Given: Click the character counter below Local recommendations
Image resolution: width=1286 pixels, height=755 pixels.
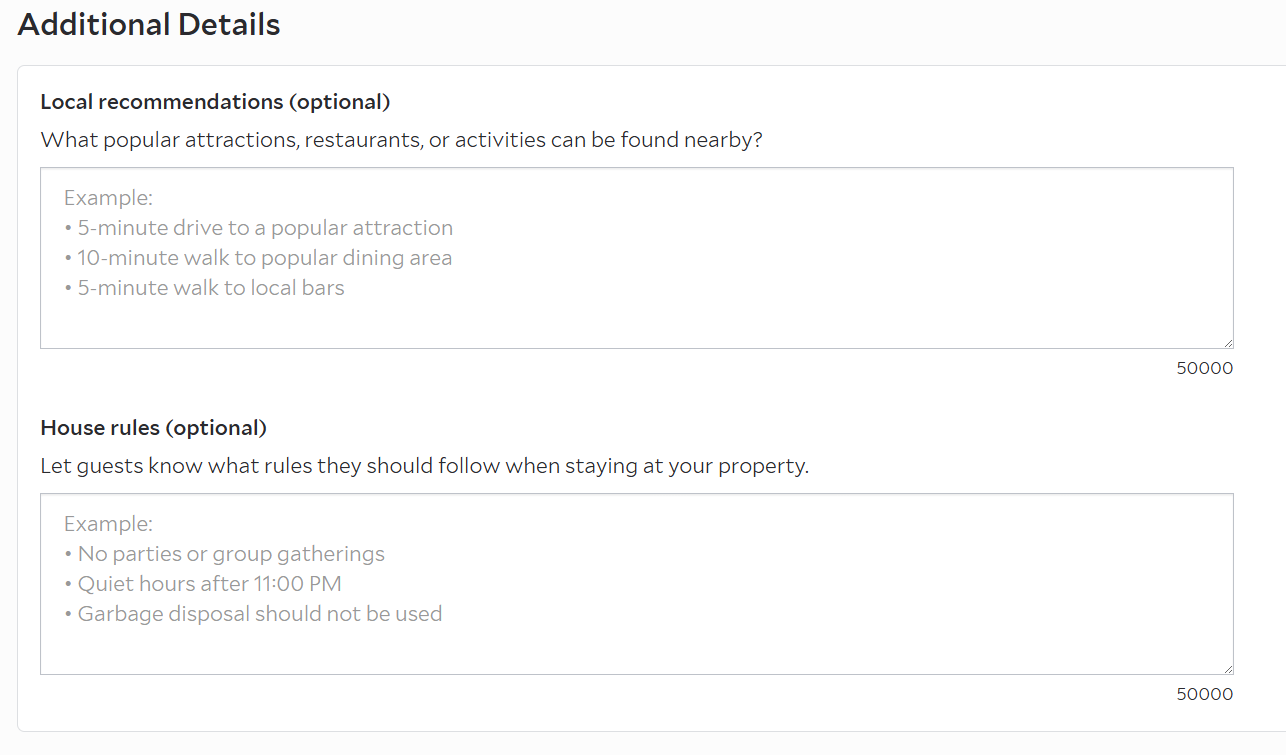Looking at the screenshot, I should [x=1204, y=368].
